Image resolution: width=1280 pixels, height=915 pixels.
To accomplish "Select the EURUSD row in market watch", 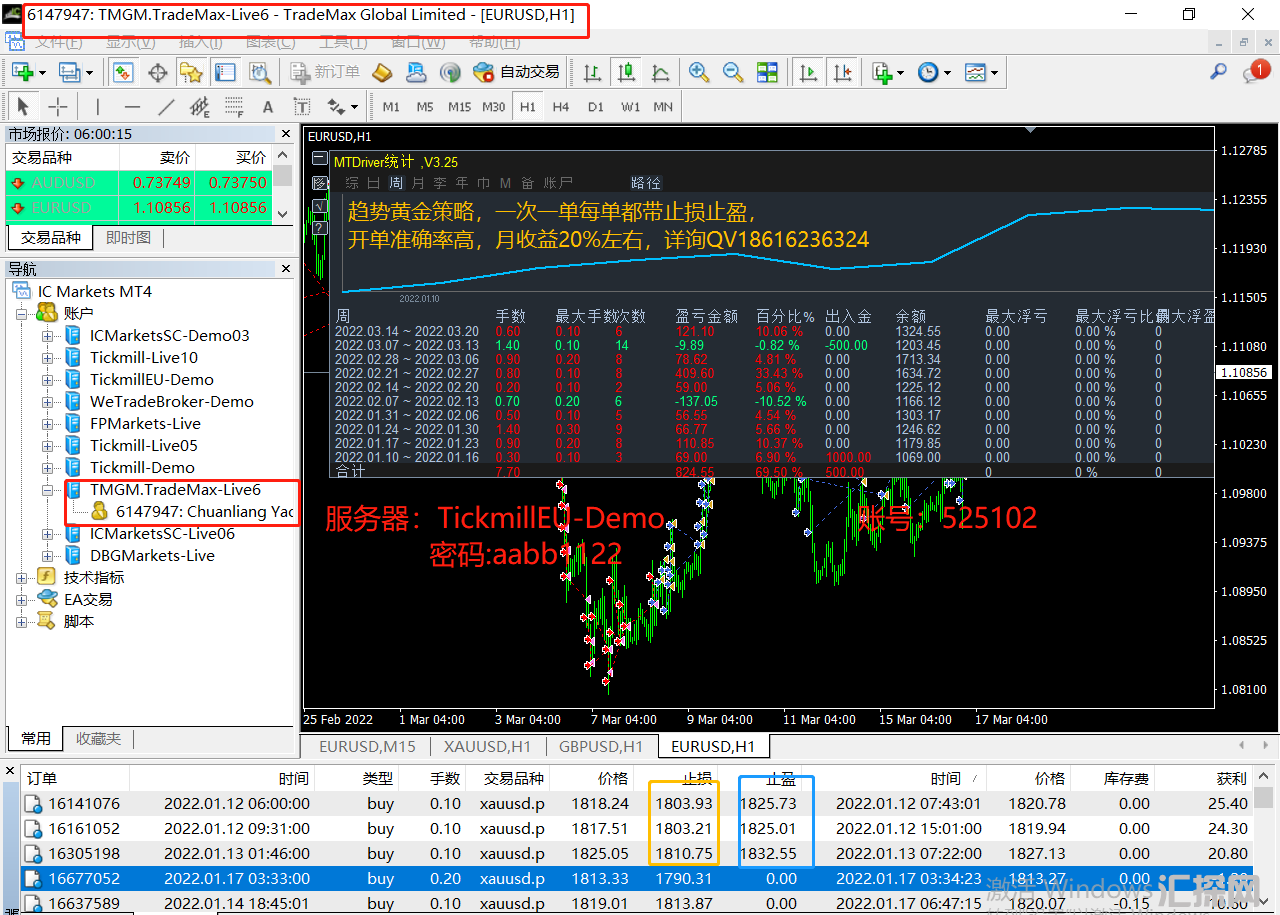I will pos(140,208).
